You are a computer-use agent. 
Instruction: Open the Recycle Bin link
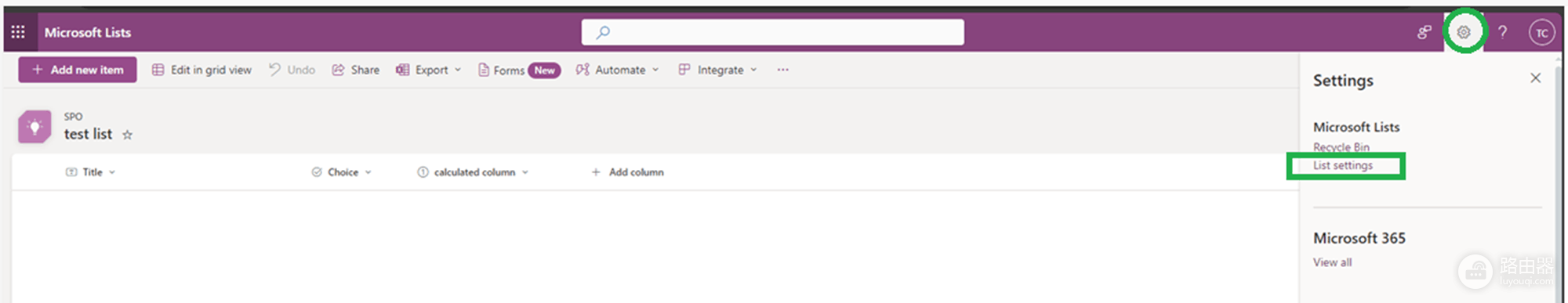pos(1341,147)
